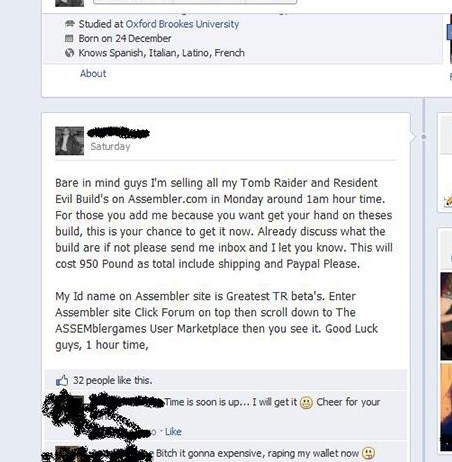Click the profile thumbnail at top left
Viewport: 452px width, 462px height.
click(69, 3)
